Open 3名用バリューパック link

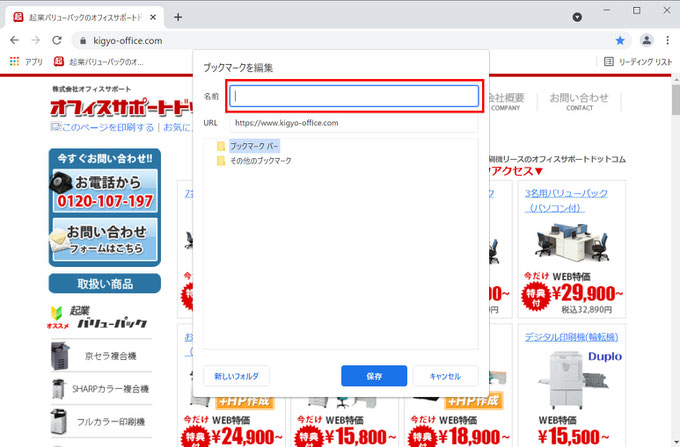tap(566, 200)
